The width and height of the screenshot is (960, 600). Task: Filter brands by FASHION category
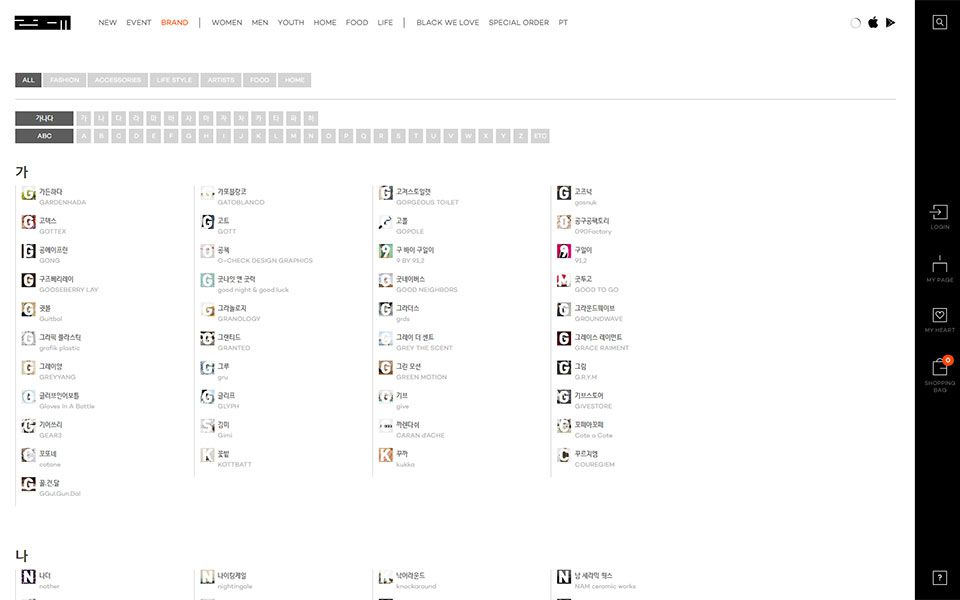click(x=65, y=80)
